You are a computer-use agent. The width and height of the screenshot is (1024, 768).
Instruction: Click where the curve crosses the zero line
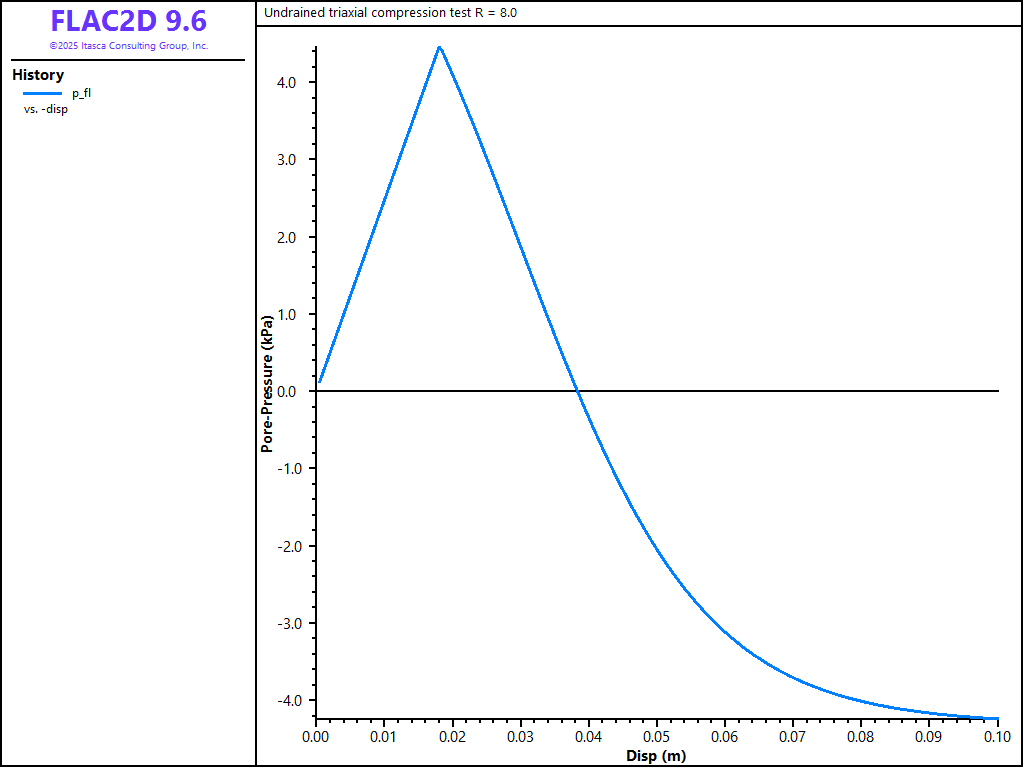[578, 391]
